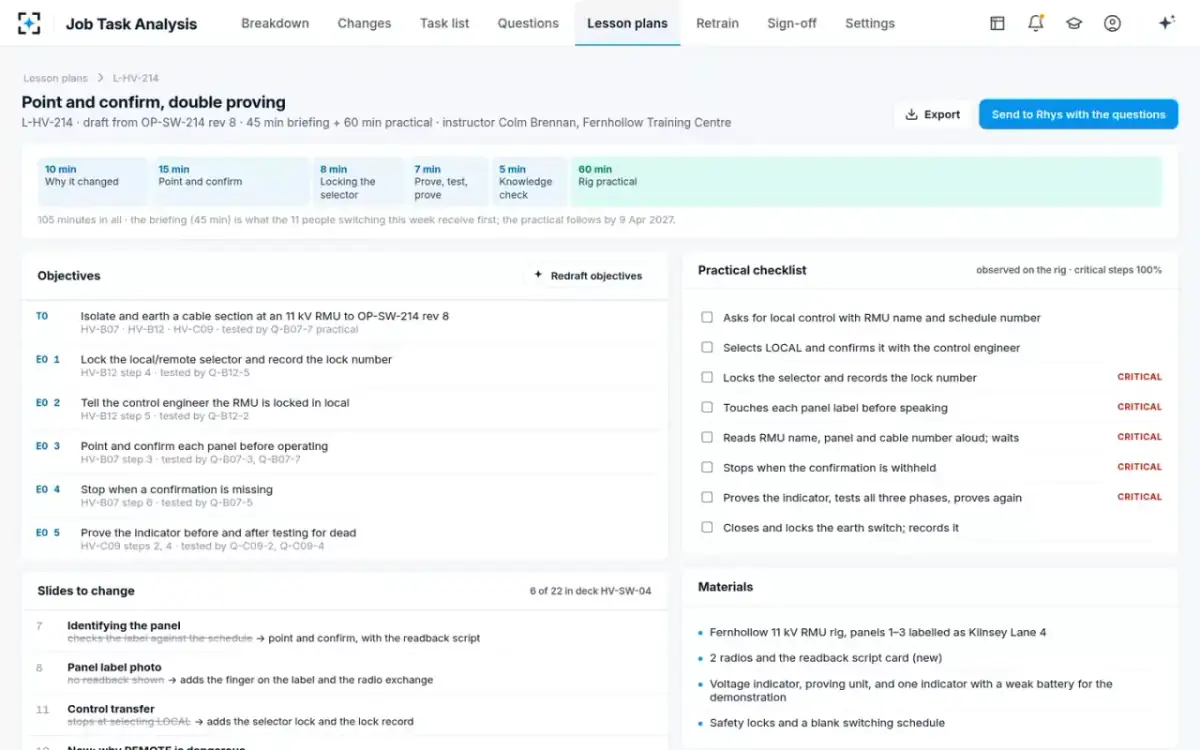This screenshot has height=750, width=1200.
Task: Click the sparkle assistant icon
Action: (x=1166, y=23)
